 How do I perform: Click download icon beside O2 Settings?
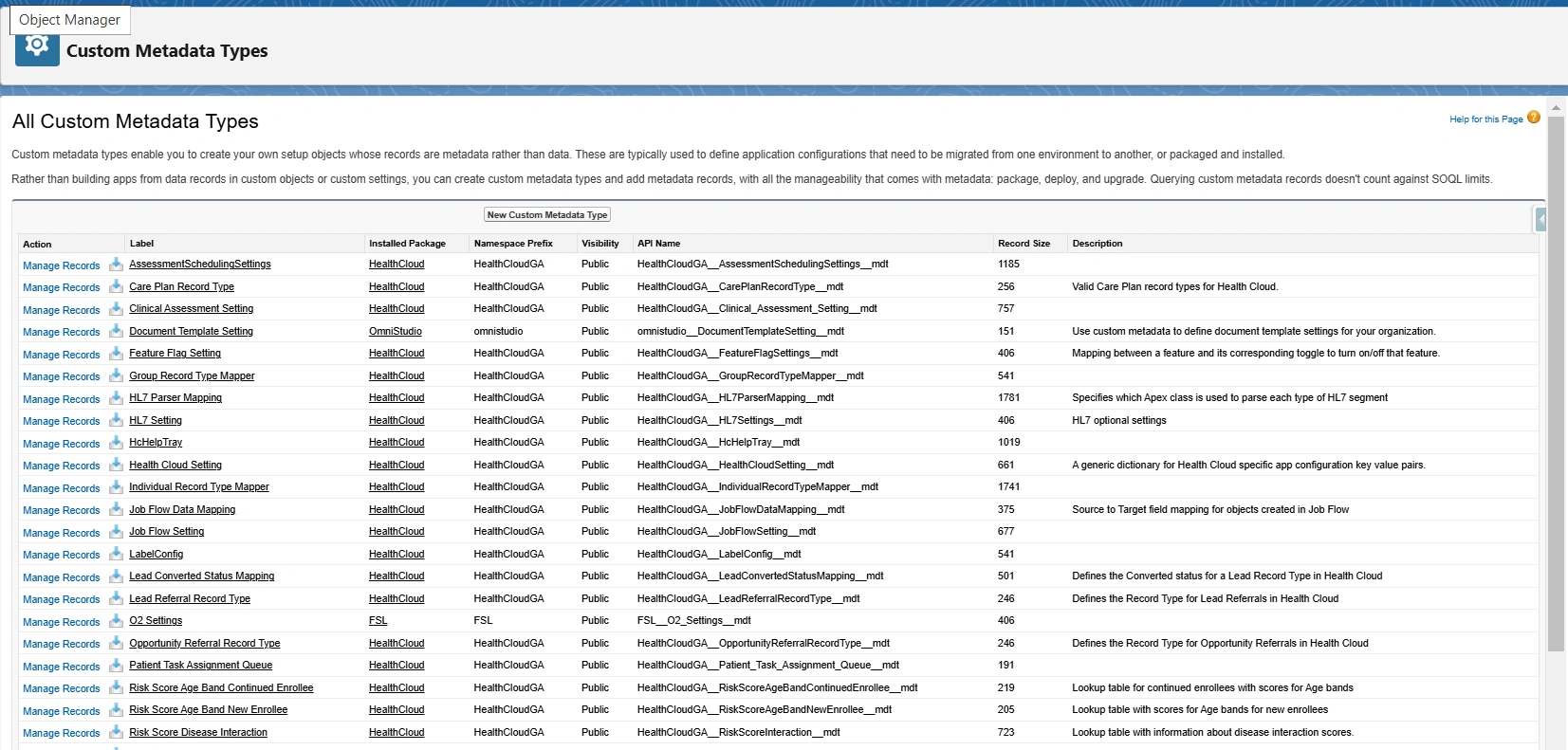point(116,621)
